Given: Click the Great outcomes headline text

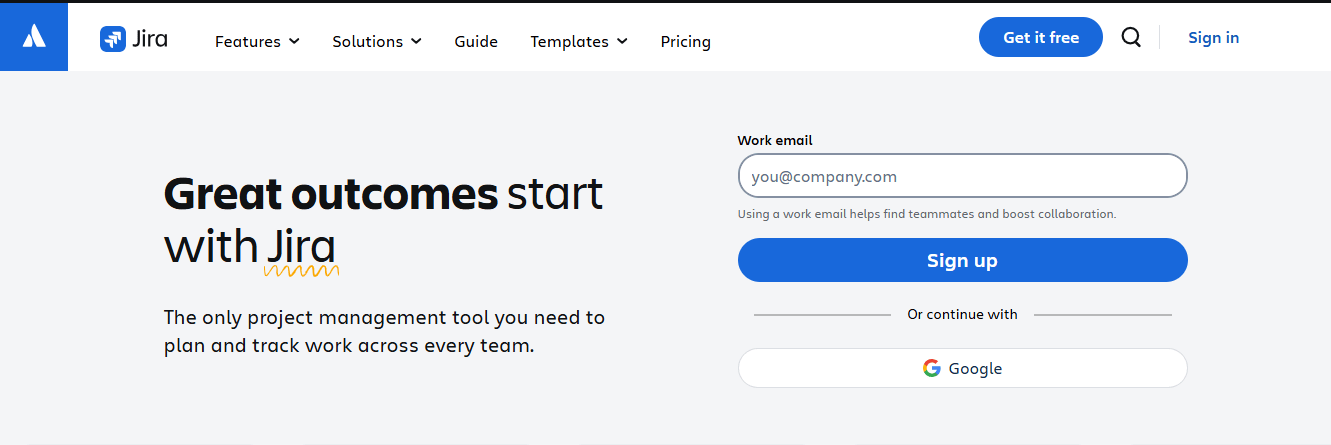Looking at the screenshot, I should pyautogui.click(x=331, y=193).
